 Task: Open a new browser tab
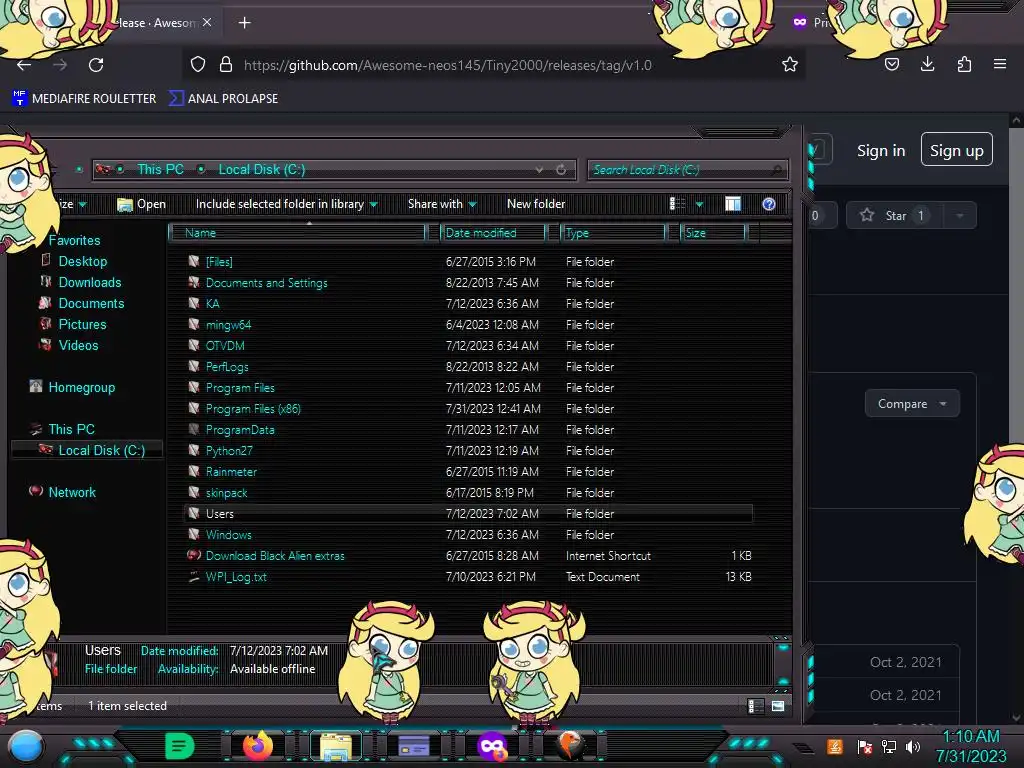[244, 23]
